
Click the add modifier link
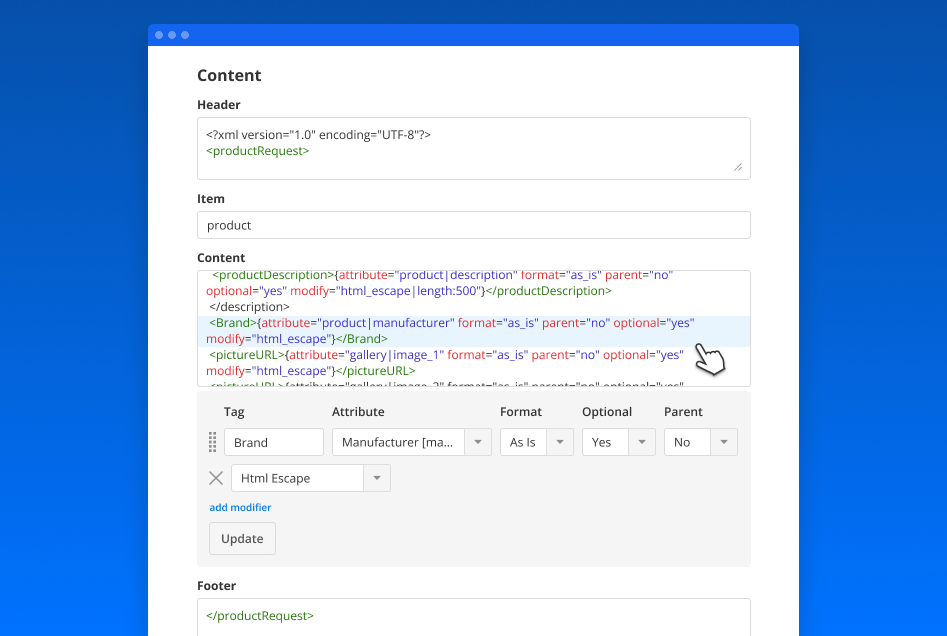pyautogui.click(x=240, y=507)
